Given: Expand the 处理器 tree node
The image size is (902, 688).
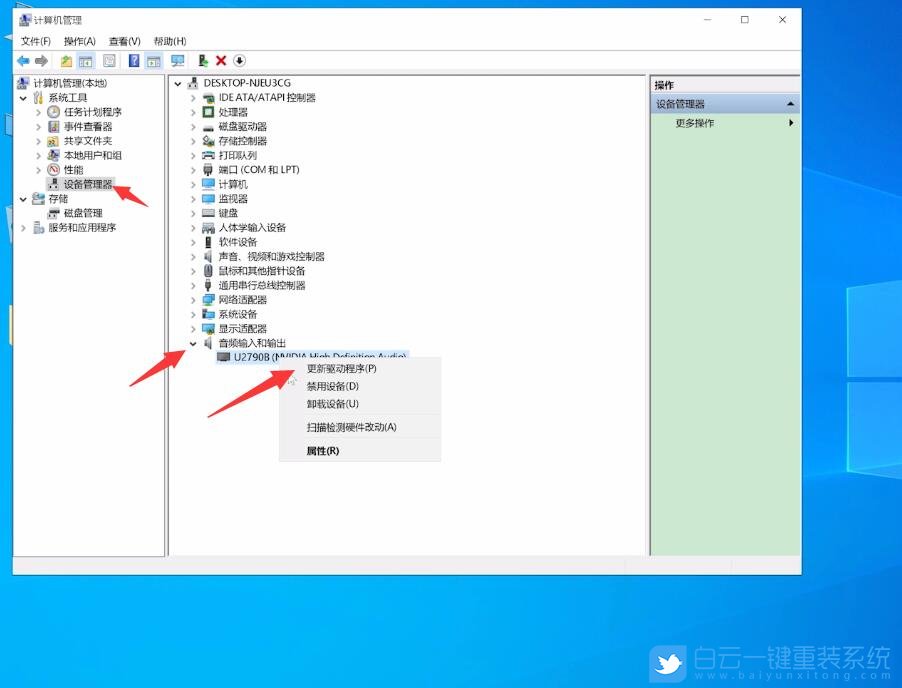Looking at the screenshot, I should [193, 112].
